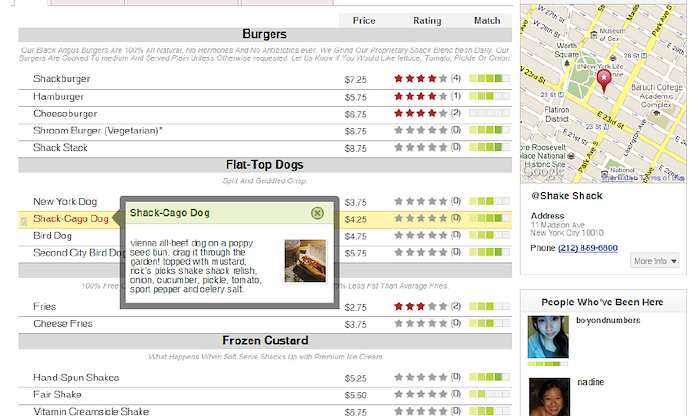700x416 pixels.
Task: Select the Shack Stack item
Action: (60, 148)
